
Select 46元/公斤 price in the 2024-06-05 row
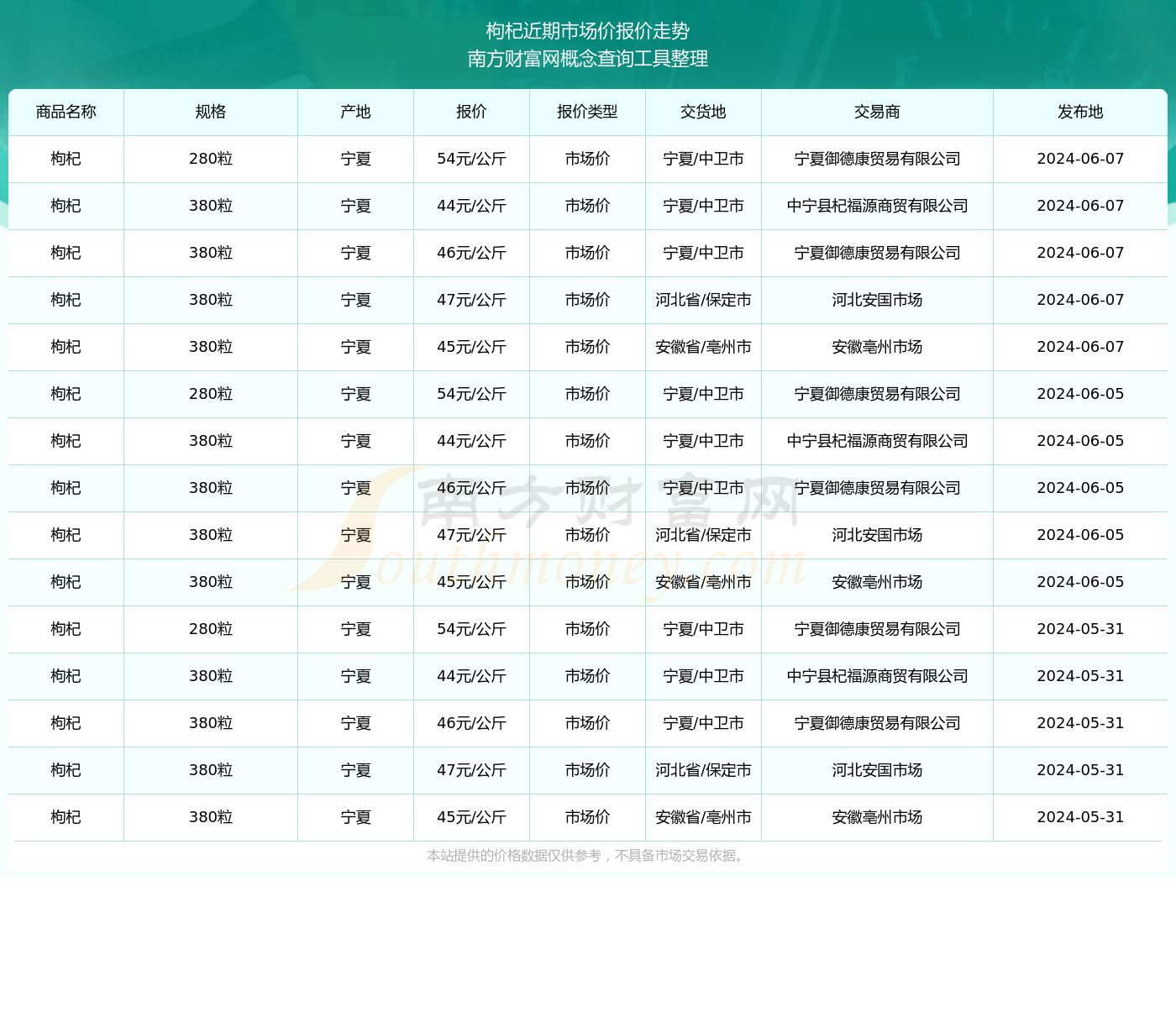[471, 488]
